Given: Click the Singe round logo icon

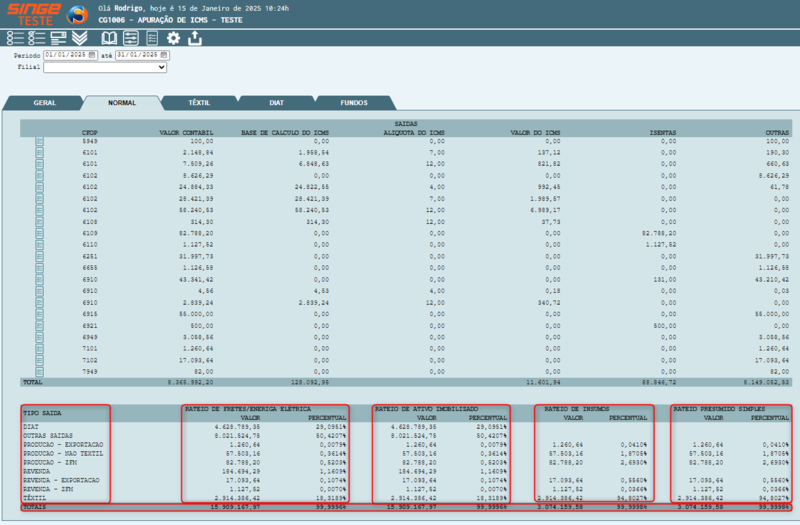Looking at the screenshot, I should (76, 15).
